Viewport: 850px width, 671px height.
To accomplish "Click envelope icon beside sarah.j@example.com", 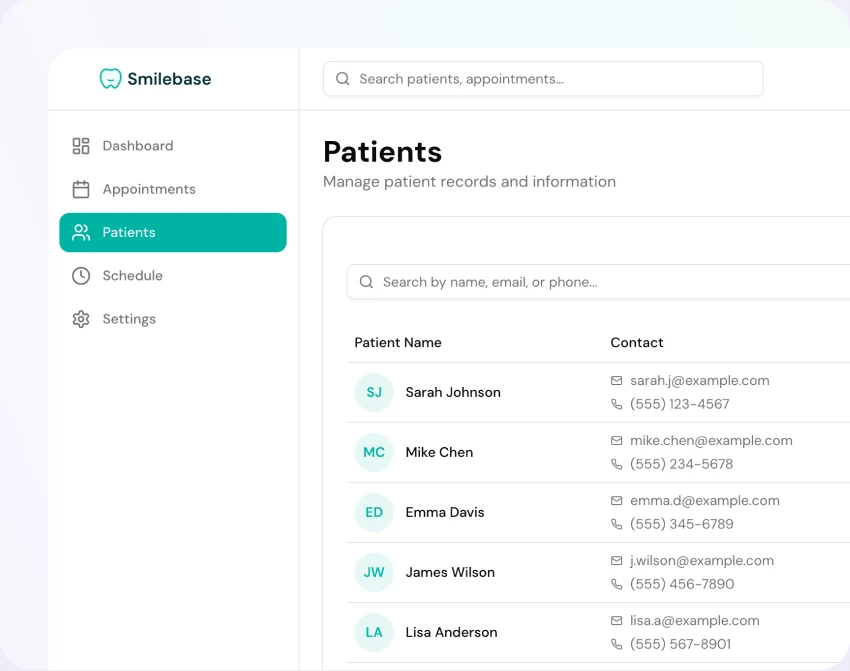I will [616, 380].
